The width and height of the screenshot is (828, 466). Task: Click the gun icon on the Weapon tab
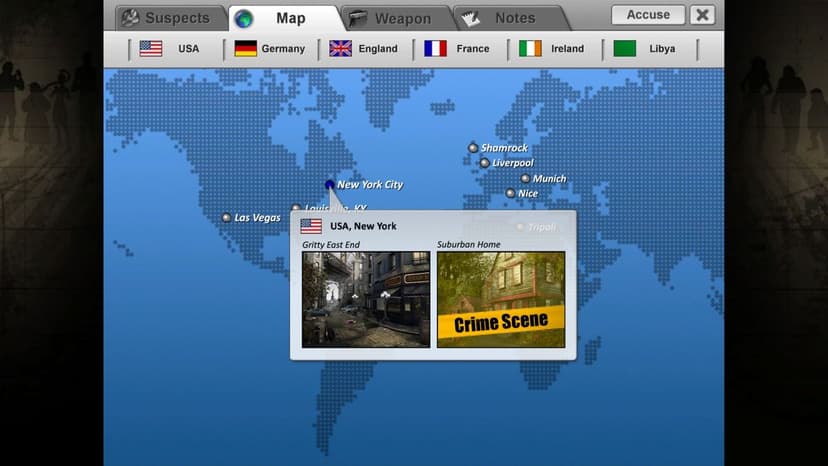(x=357, y=18)
